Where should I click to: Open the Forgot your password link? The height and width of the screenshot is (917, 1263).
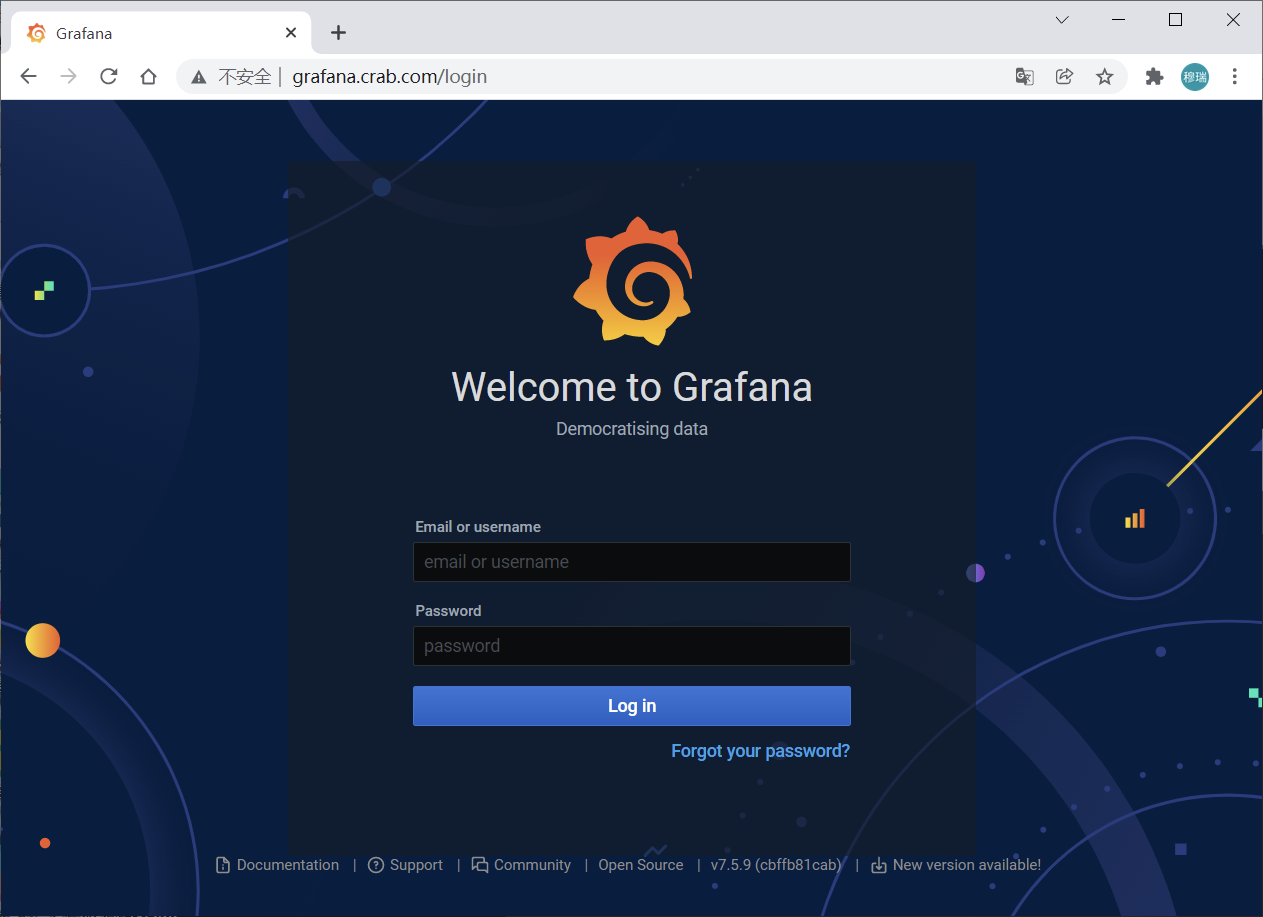(x=761, y=751)
